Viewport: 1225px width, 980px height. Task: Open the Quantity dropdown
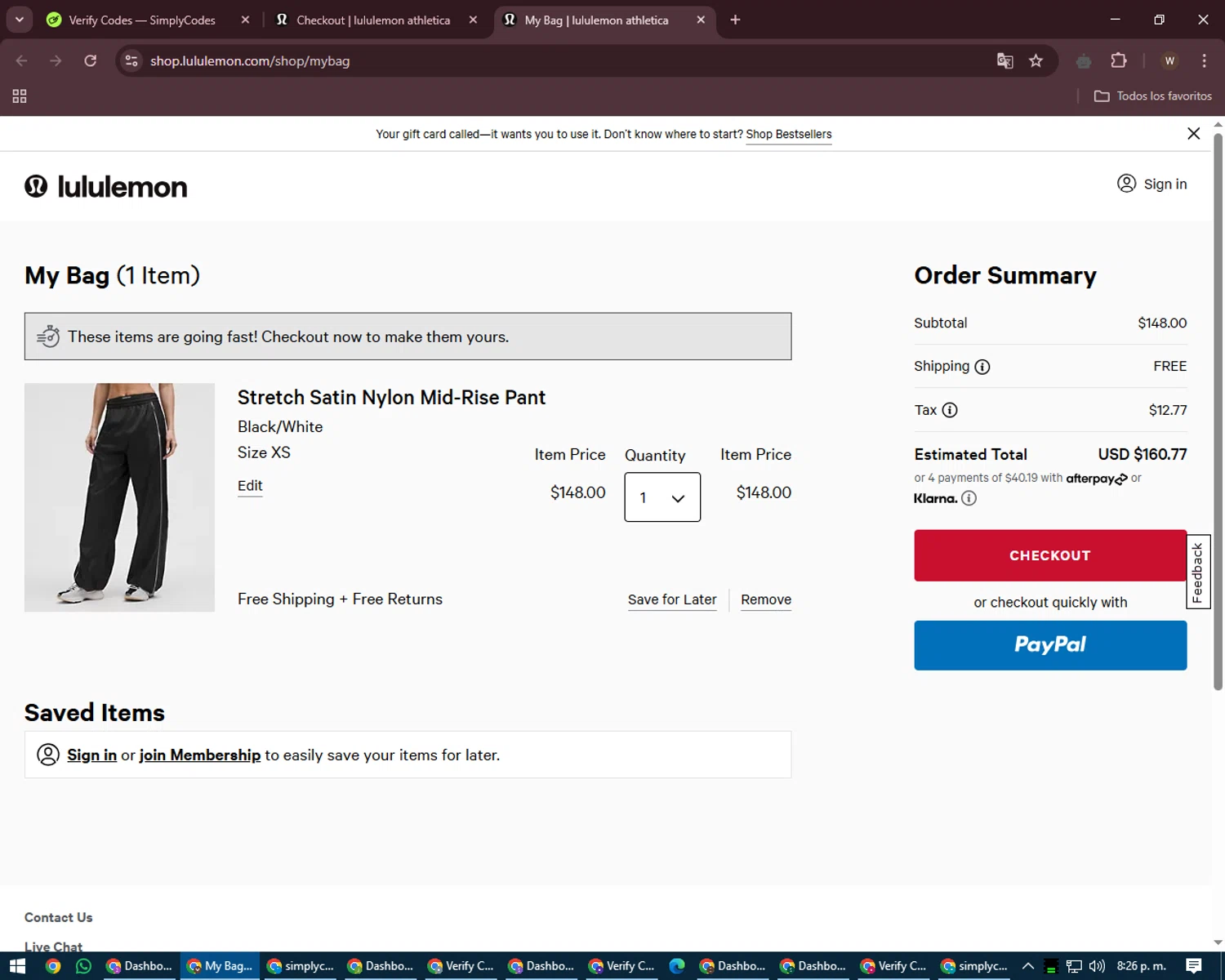662,497
